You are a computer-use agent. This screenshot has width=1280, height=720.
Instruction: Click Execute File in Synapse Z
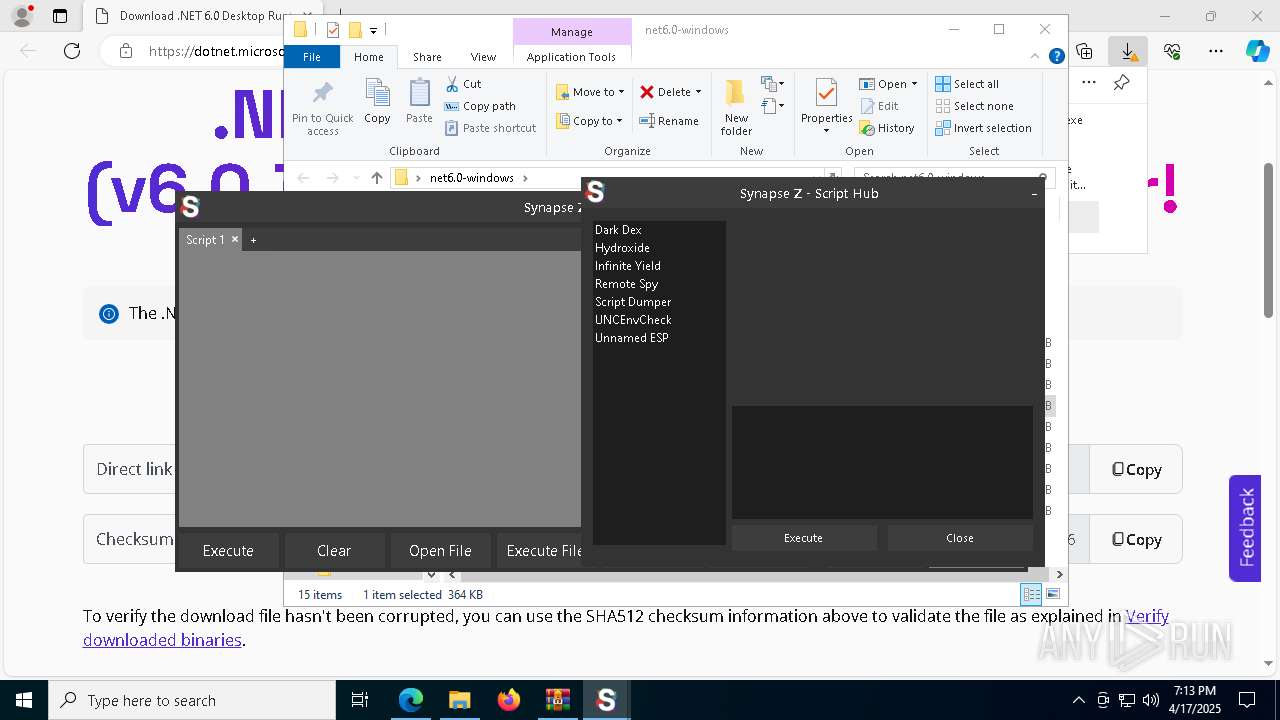click(540, 551)
